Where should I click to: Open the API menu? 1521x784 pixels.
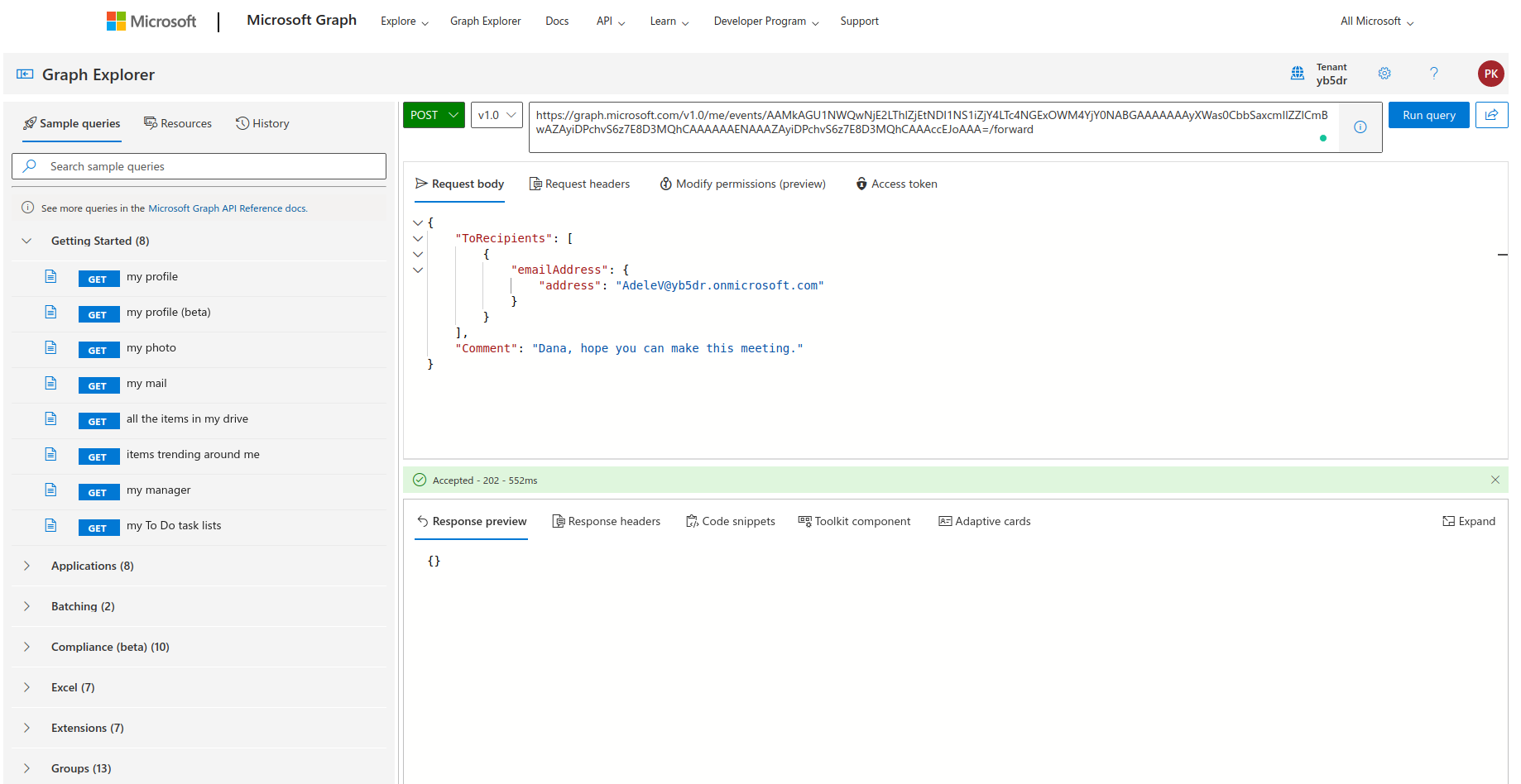point(611,22)
